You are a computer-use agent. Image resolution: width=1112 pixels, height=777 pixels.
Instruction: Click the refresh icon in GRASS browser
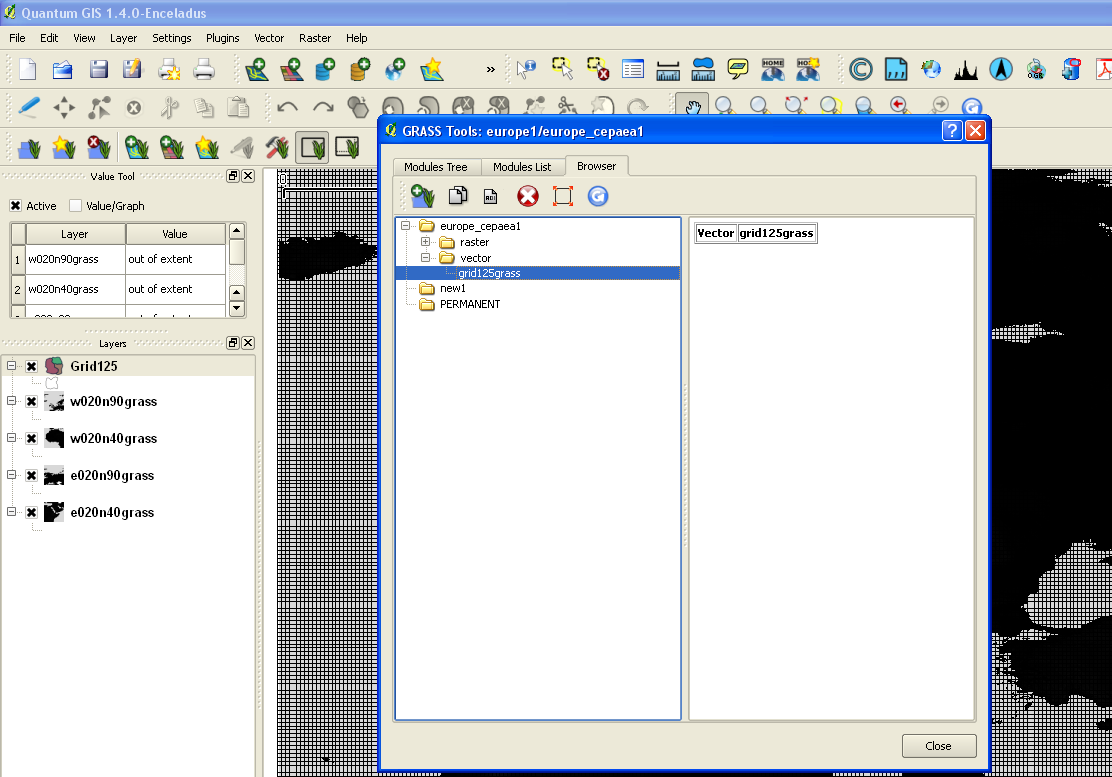pos(597,196)
